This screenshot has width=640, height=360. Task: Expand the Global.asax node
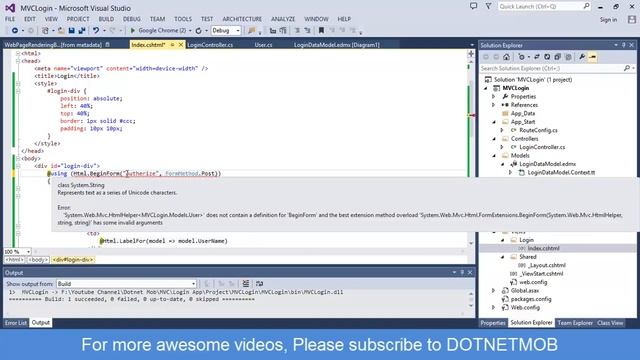tap(494, 291)
